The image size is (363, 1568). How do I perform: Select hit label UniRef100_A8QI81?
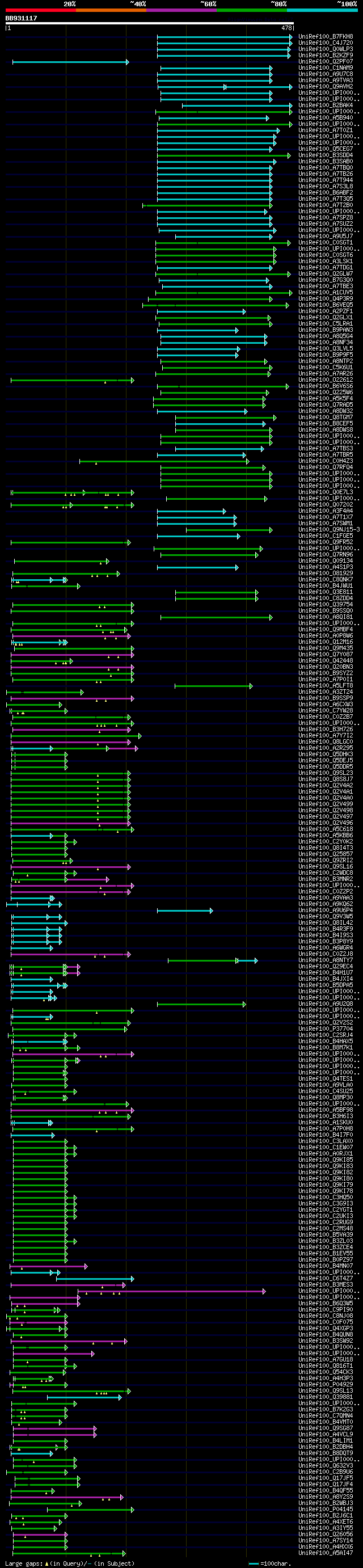click(325, 617)
